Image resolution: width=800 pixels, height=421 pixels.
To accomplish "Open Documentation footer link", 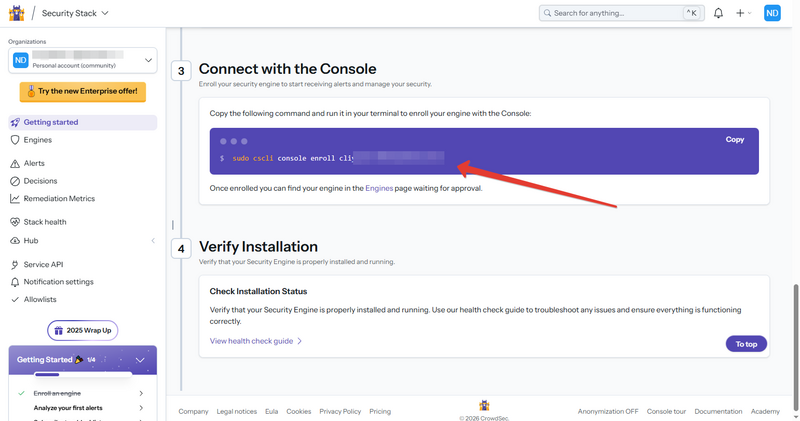I will coord(718,411).
